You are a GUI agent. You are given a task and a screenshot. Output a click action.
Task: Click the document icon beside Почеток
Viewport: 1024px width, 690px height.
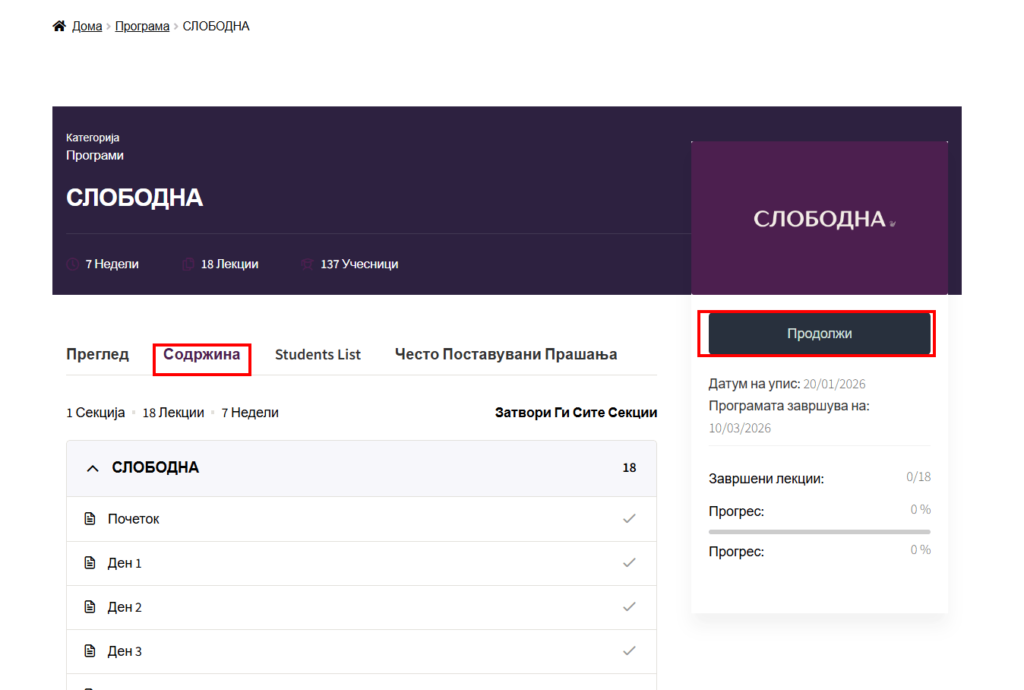[90, 519]
